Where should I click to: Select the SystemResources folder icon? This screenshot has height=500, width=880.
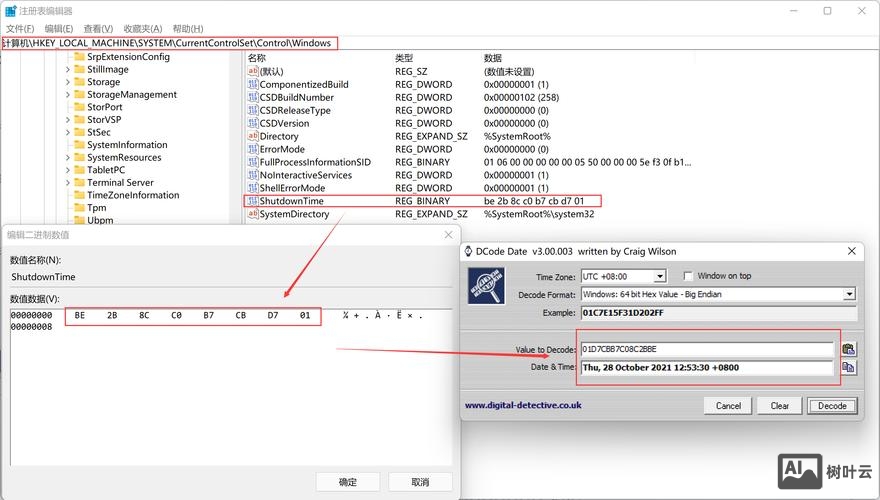(x=79, y=158)
